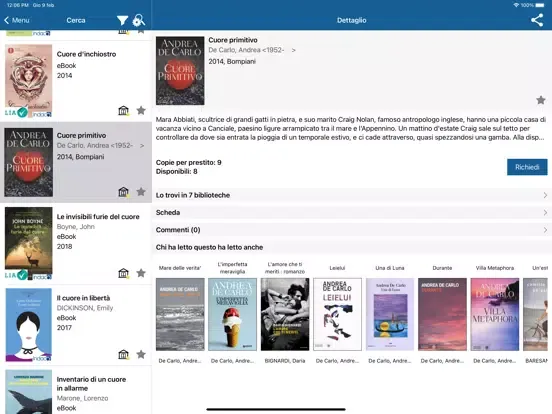552x414 pixels.
Task: Open recommended book Una di Luna
Action: click(390, 314)
